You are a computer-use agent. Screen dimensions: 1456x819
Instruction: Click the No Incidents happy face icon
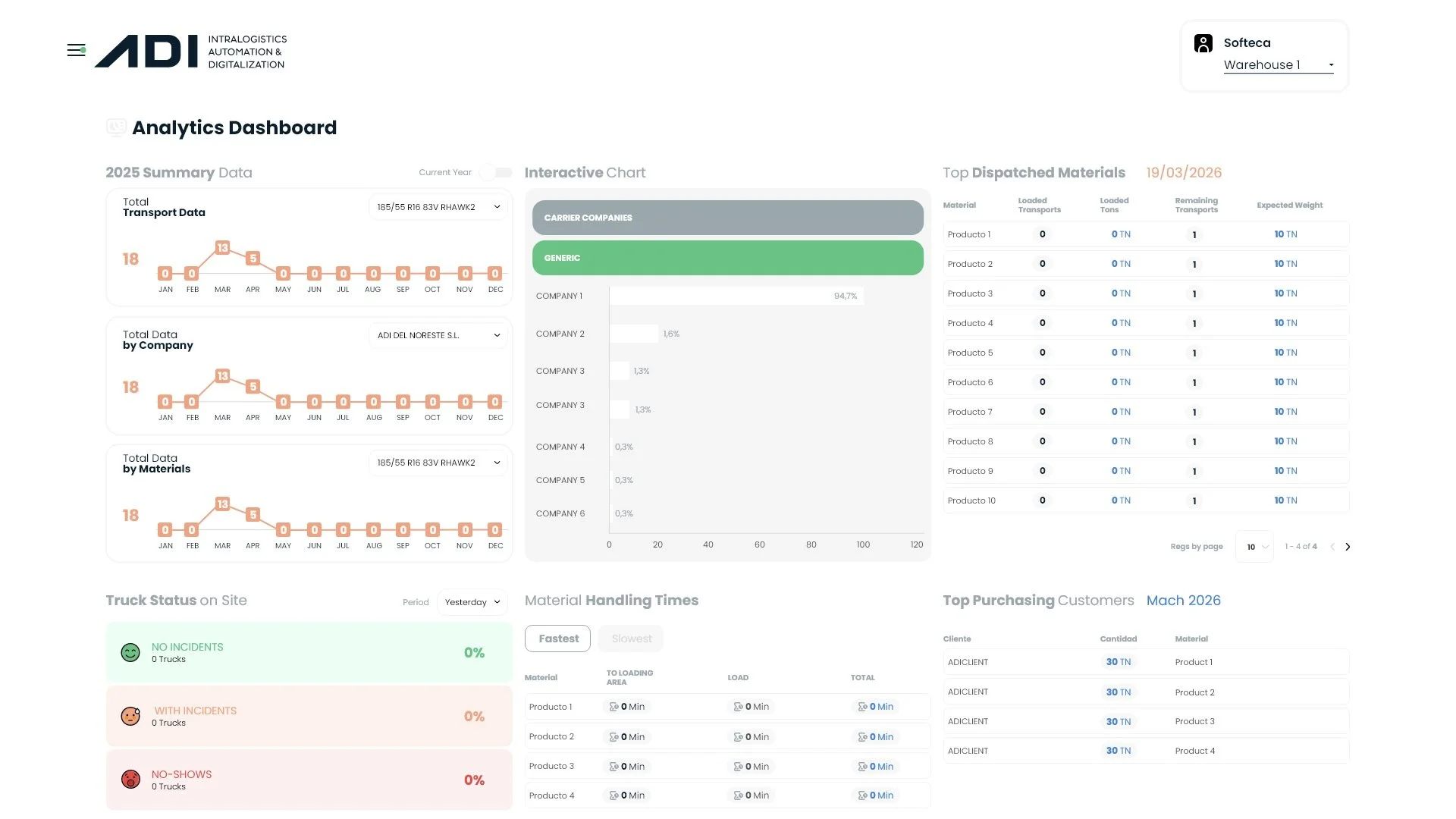coord(130,653)
